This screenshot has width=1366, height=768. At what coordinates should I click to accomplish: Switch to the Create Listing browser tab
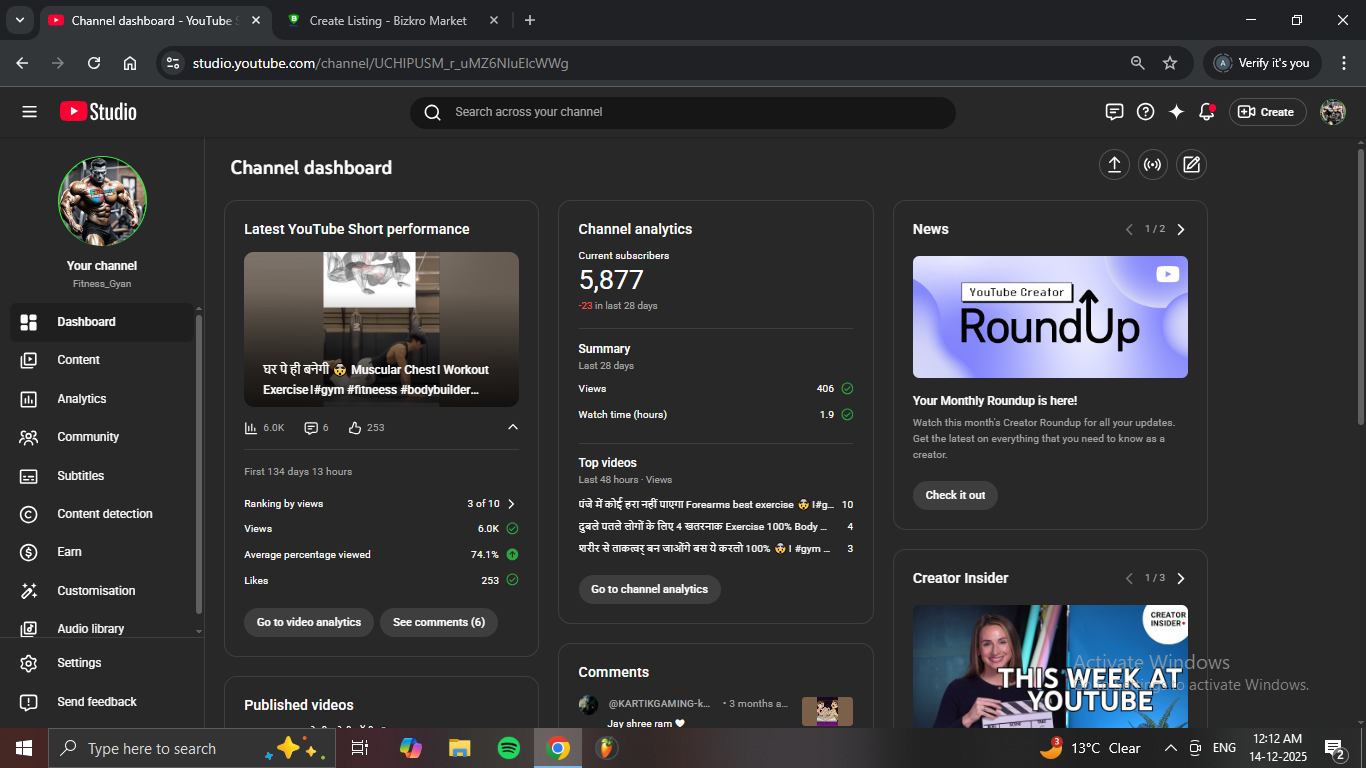point(392,20)
